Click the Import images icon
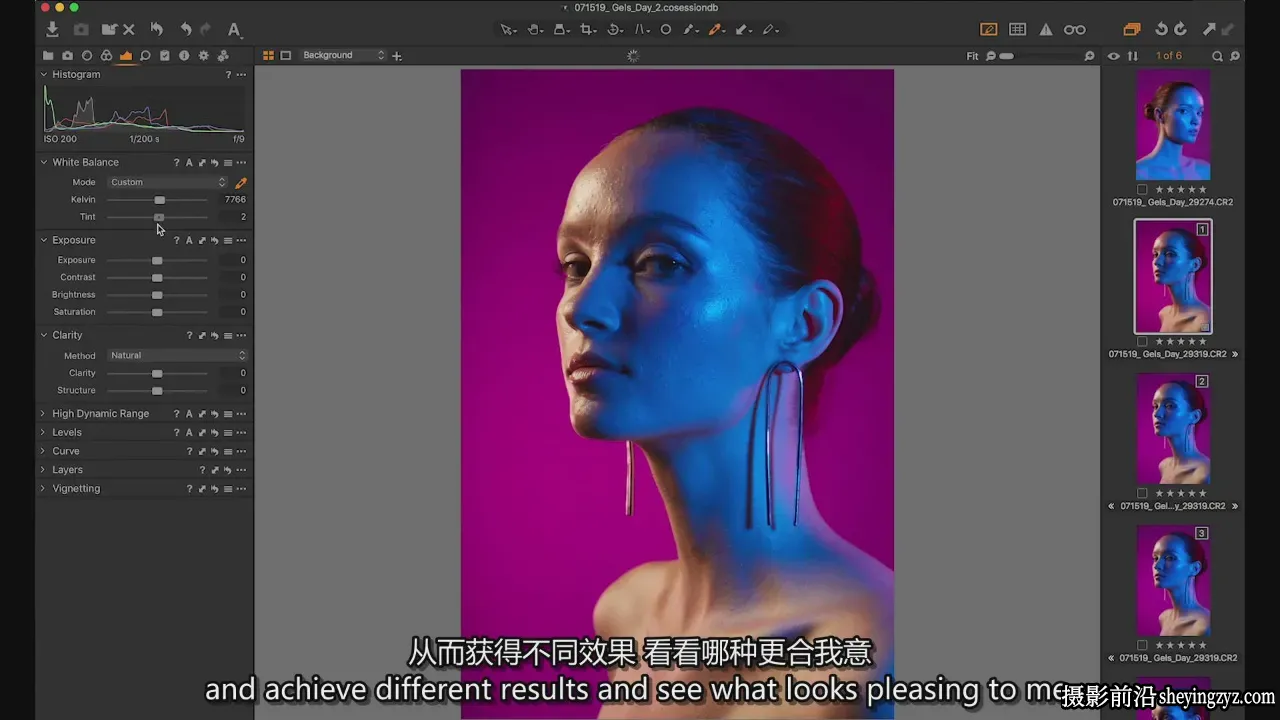Screen dimensions: 1280x720 click(52, 30)
